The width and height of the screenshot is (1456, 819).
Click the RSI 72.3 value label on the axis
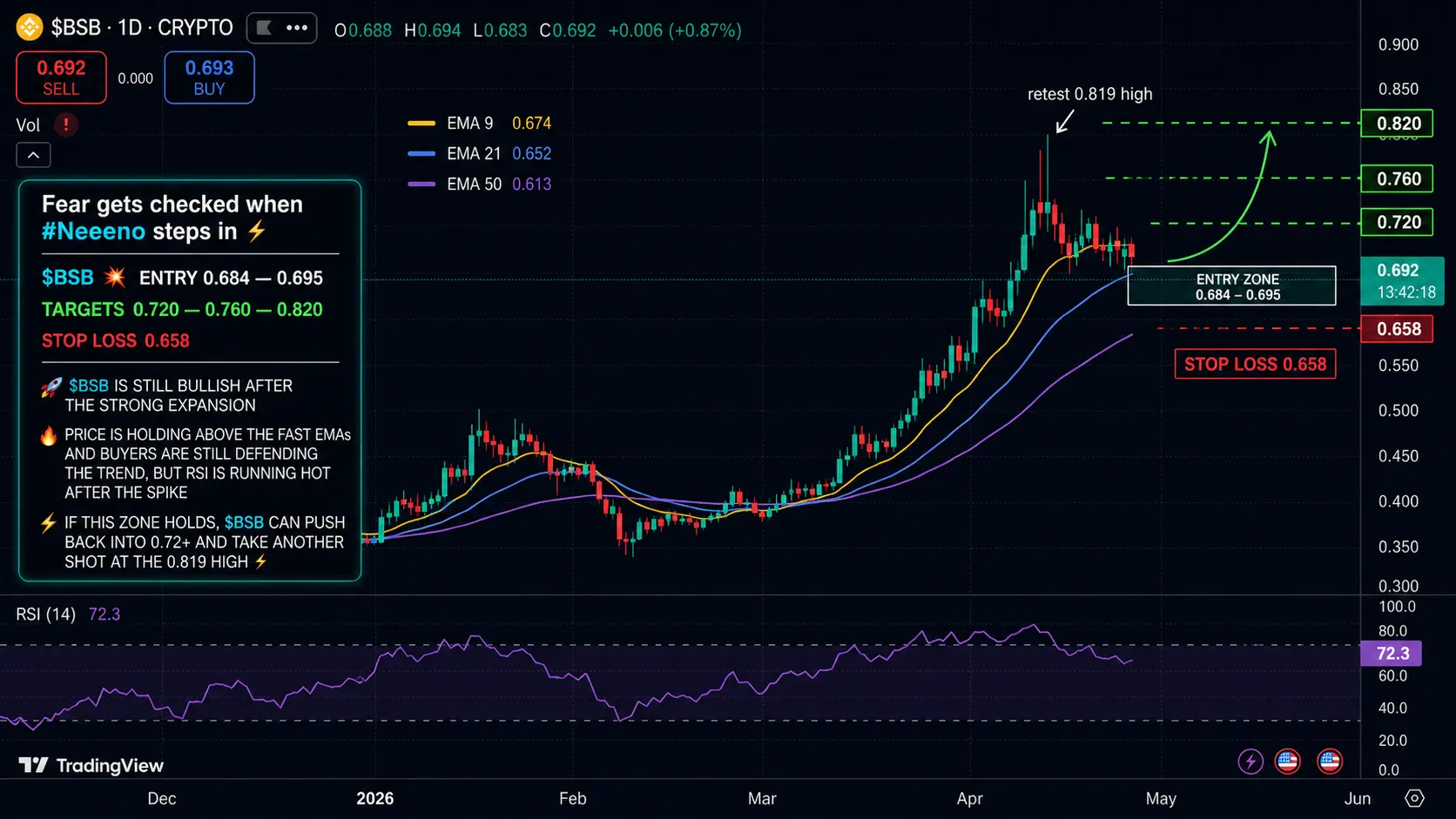[1391, 653]
